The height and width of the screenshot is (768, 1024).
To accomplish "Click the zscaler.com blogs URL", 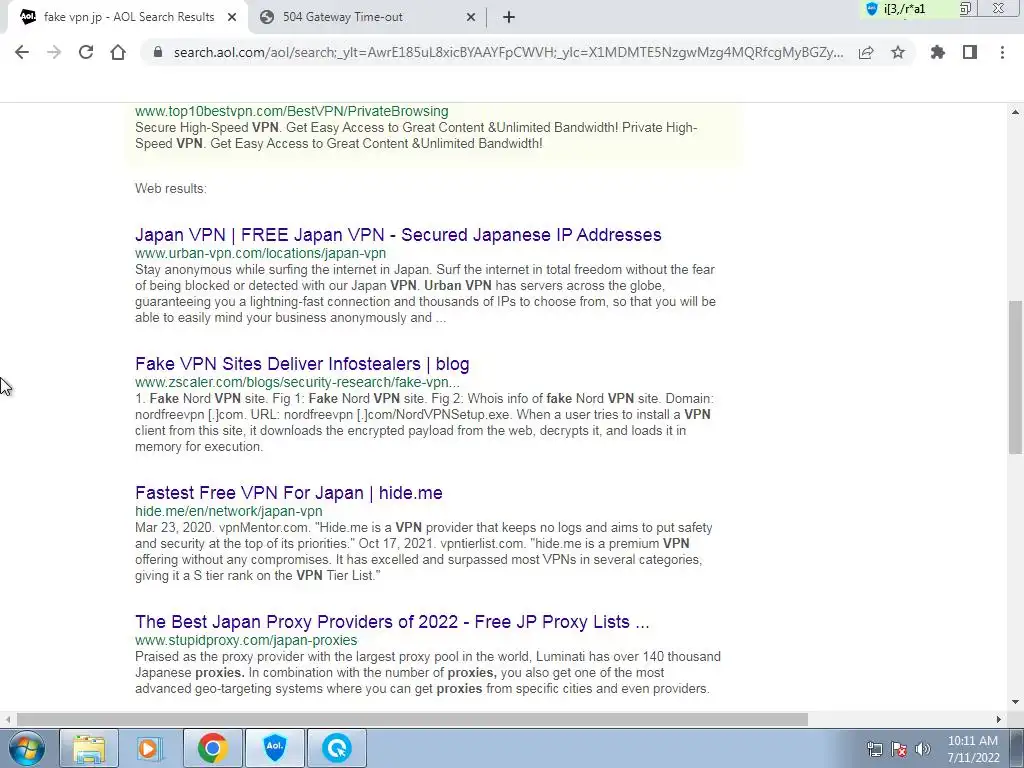I will 297,382.
